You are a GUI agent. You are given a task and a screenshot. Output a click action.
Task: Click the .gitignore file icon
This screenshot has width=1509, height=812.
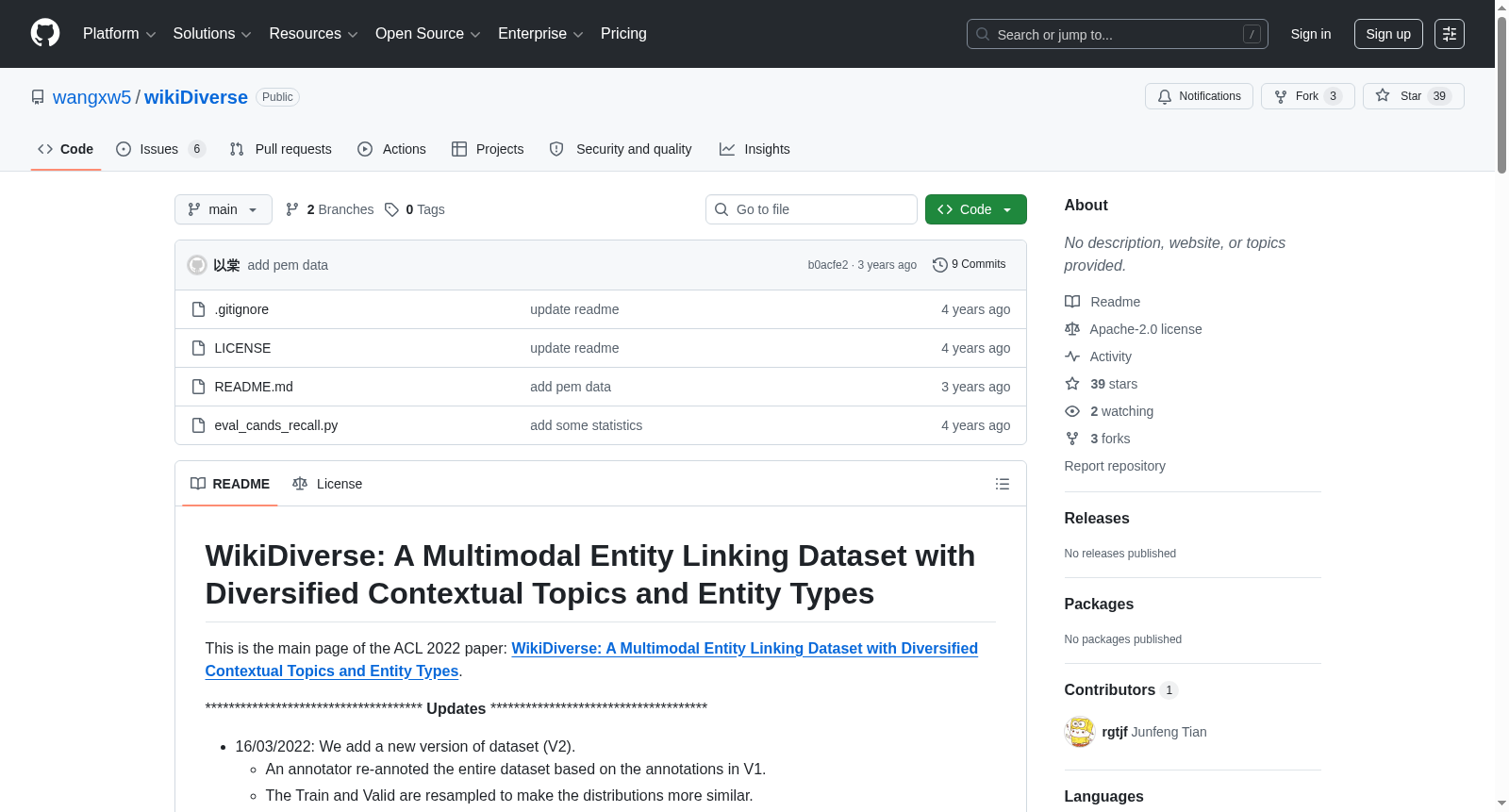[x=198, y=309]
